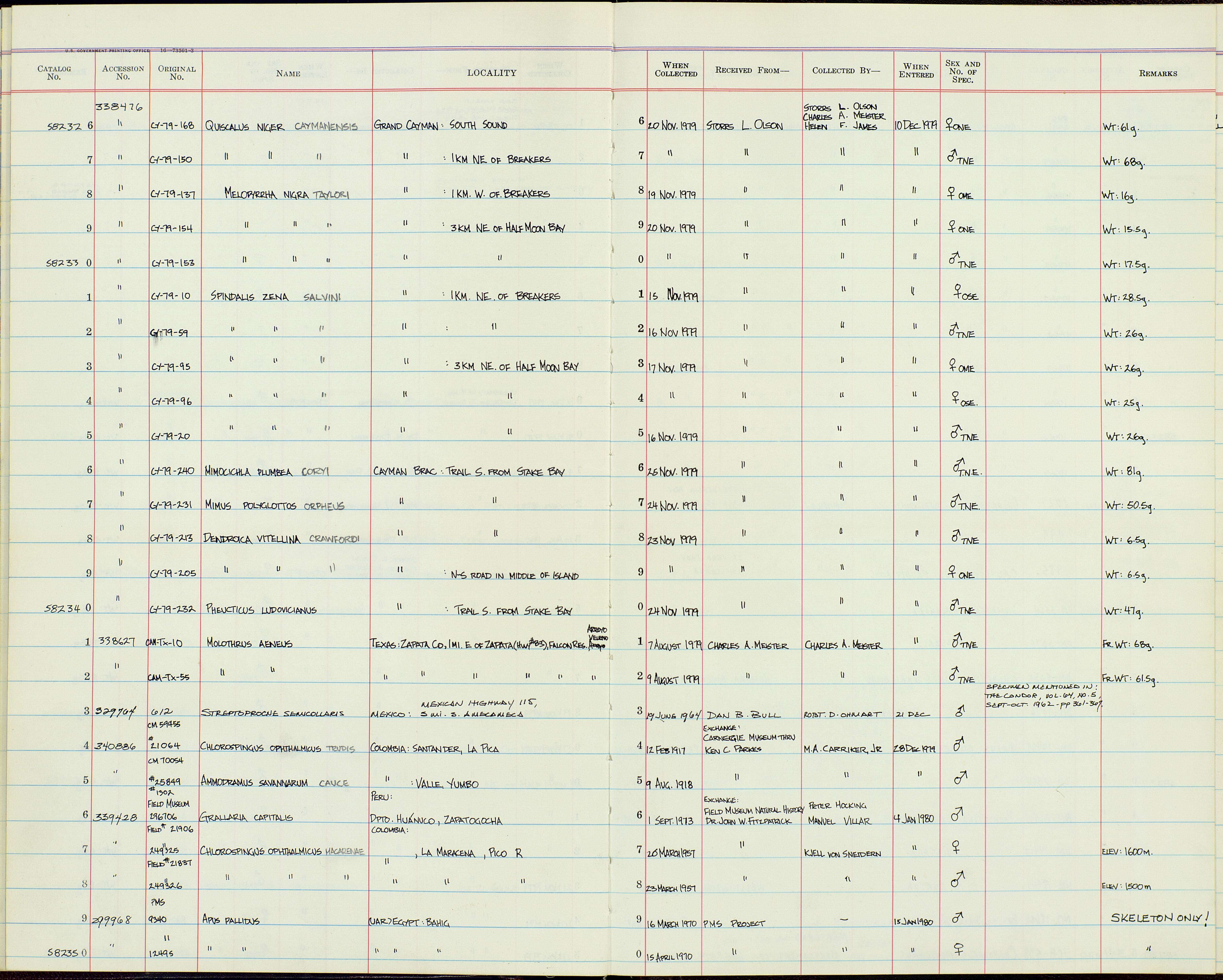Viewport: 1223px width, 980px height.
Task: Click '10 Dec 1979' when-entered date
Action: coord(917,125)
